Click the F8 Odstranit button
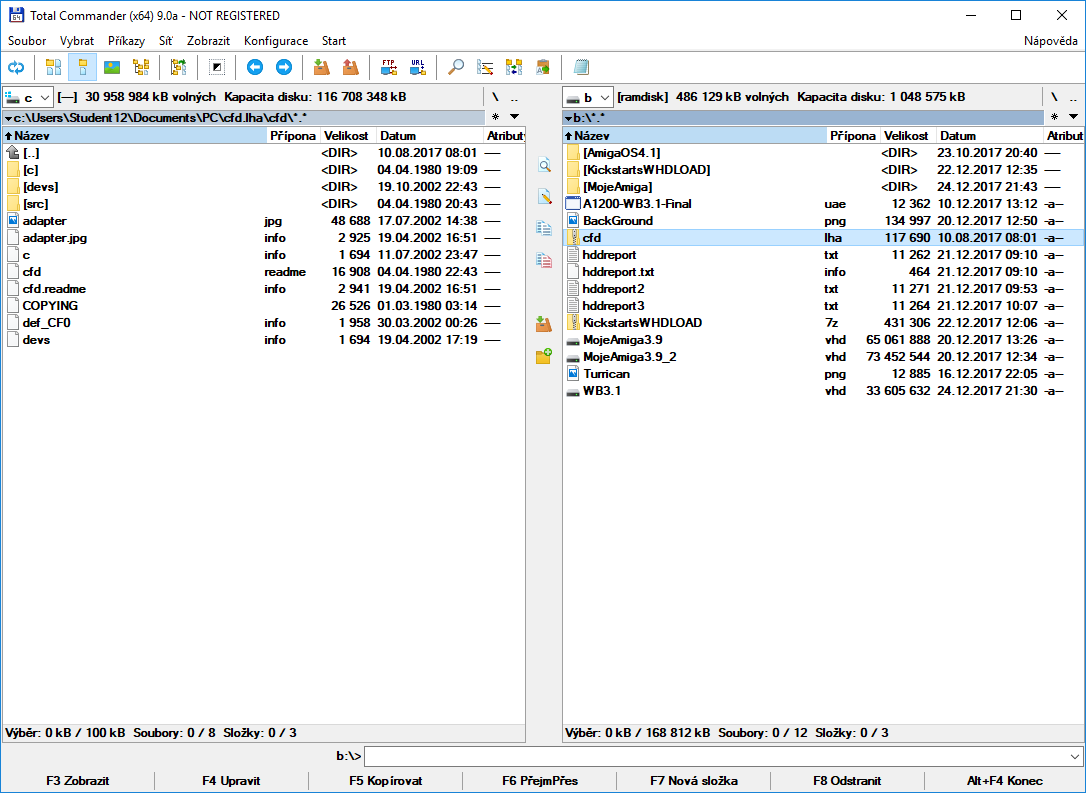The width and height of the screenshot is (1086, 793). [847, 781]
